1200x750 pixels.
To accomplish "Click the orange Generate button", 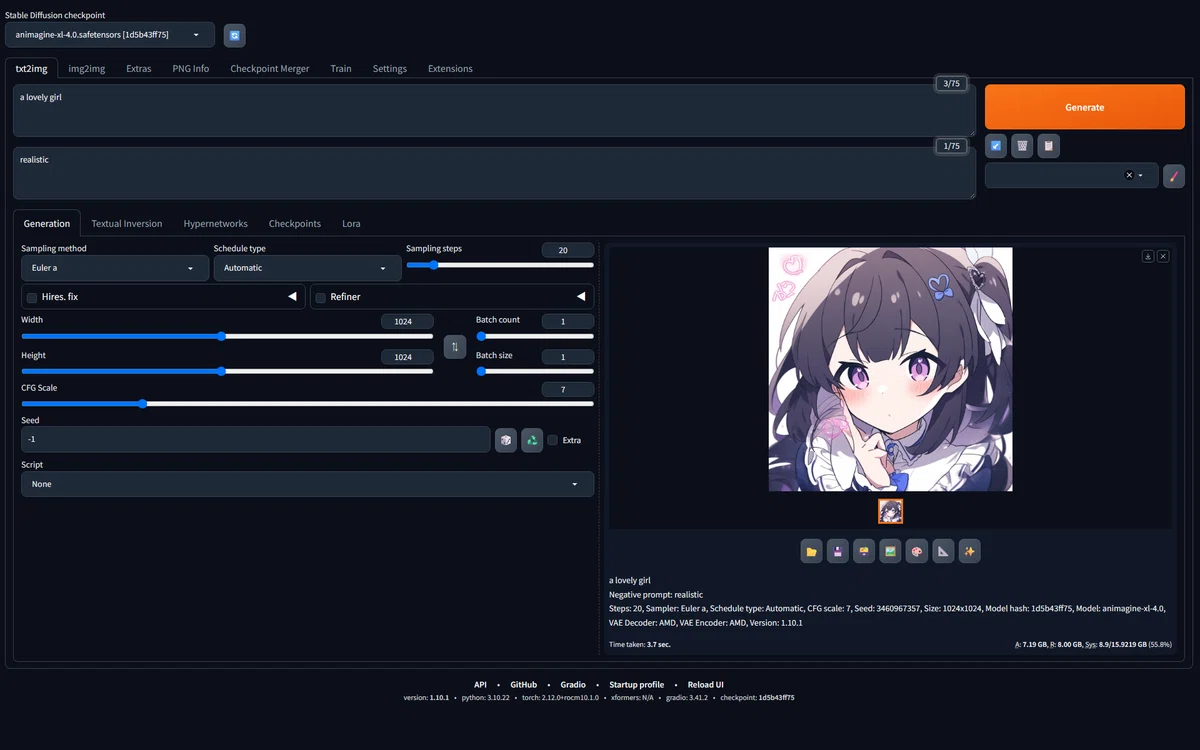I will tap(1085, 107).
